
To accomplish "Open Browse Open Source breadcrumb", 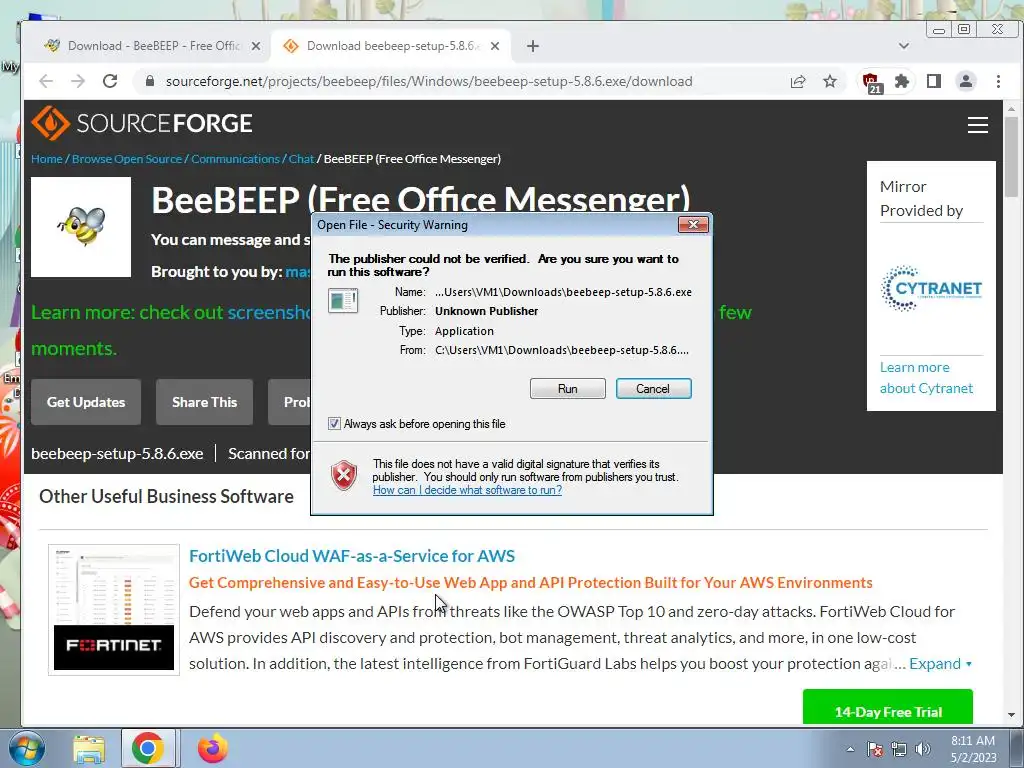I will 127,159.
